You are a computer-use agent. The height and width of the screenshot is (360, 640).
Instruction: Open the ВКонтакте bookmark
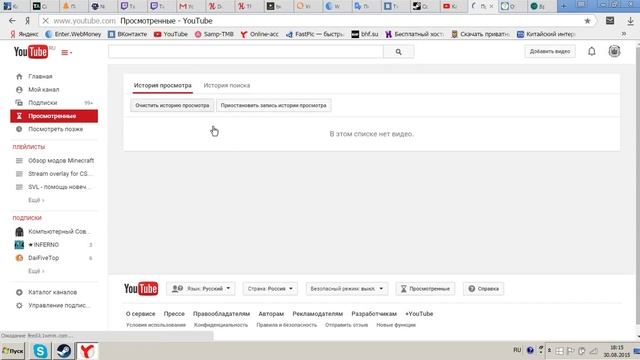coord(127,34)
